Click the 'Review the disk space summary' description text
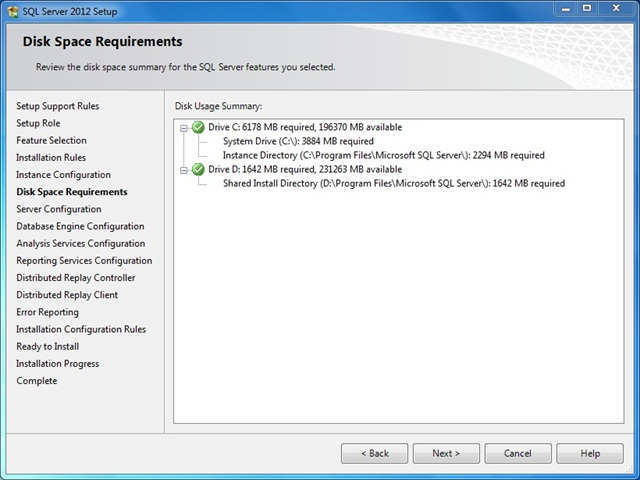640x480 pixels. click(186, 67)
